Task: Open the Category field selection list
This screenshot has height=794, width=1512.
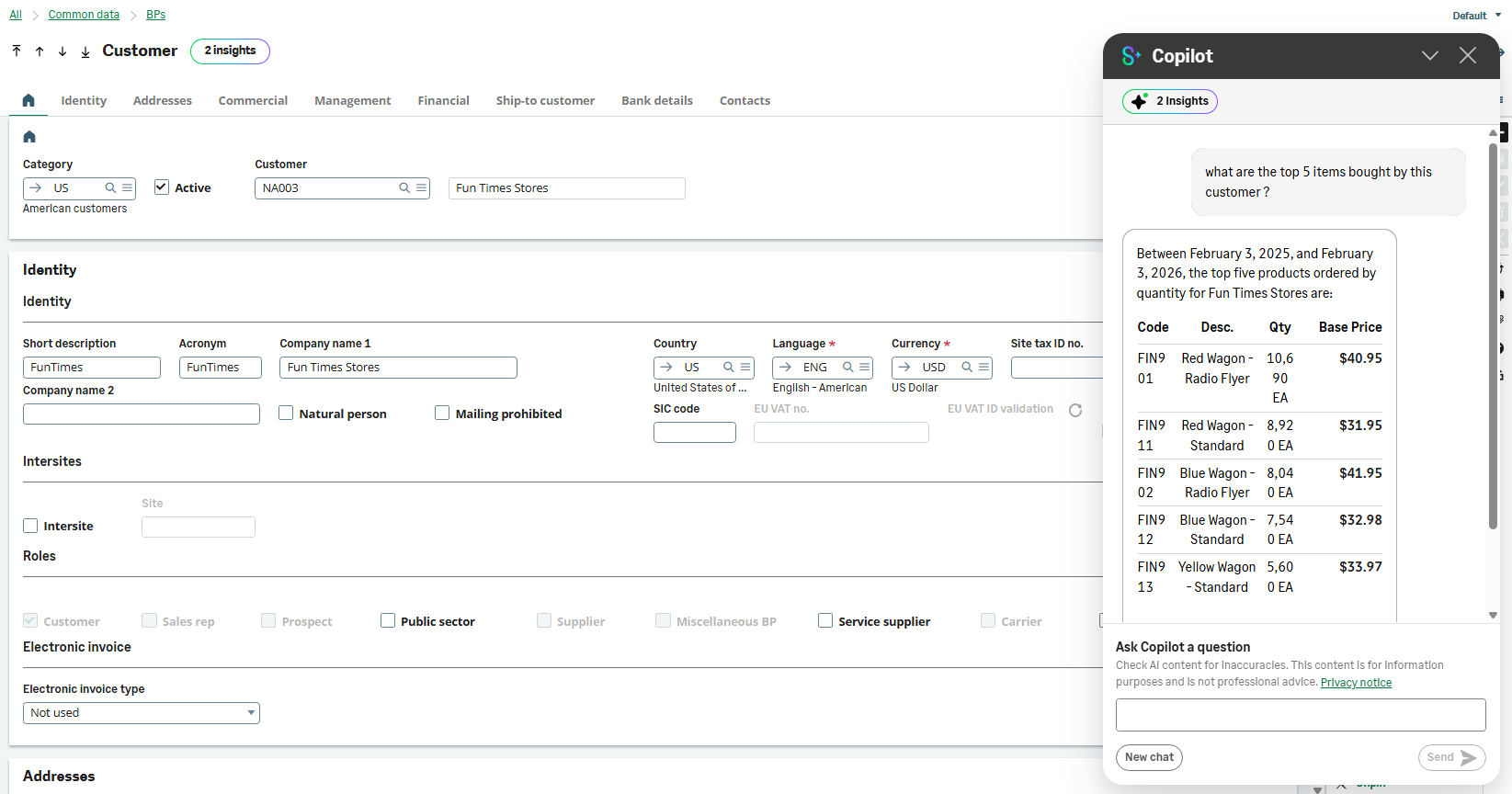Action: point(127,188)
